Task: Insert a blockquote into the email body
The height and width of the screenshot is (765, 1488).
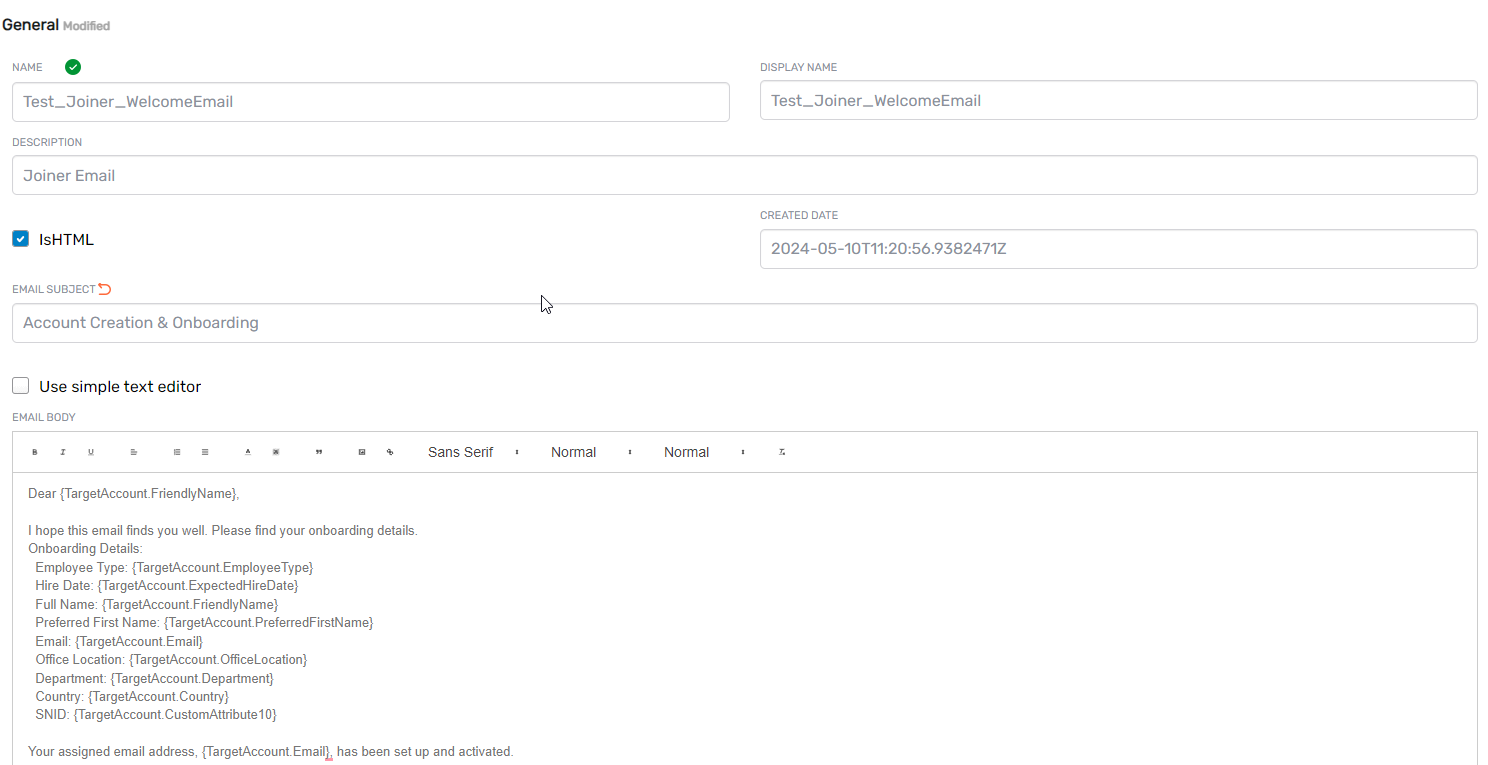Action: pos(318,452)
